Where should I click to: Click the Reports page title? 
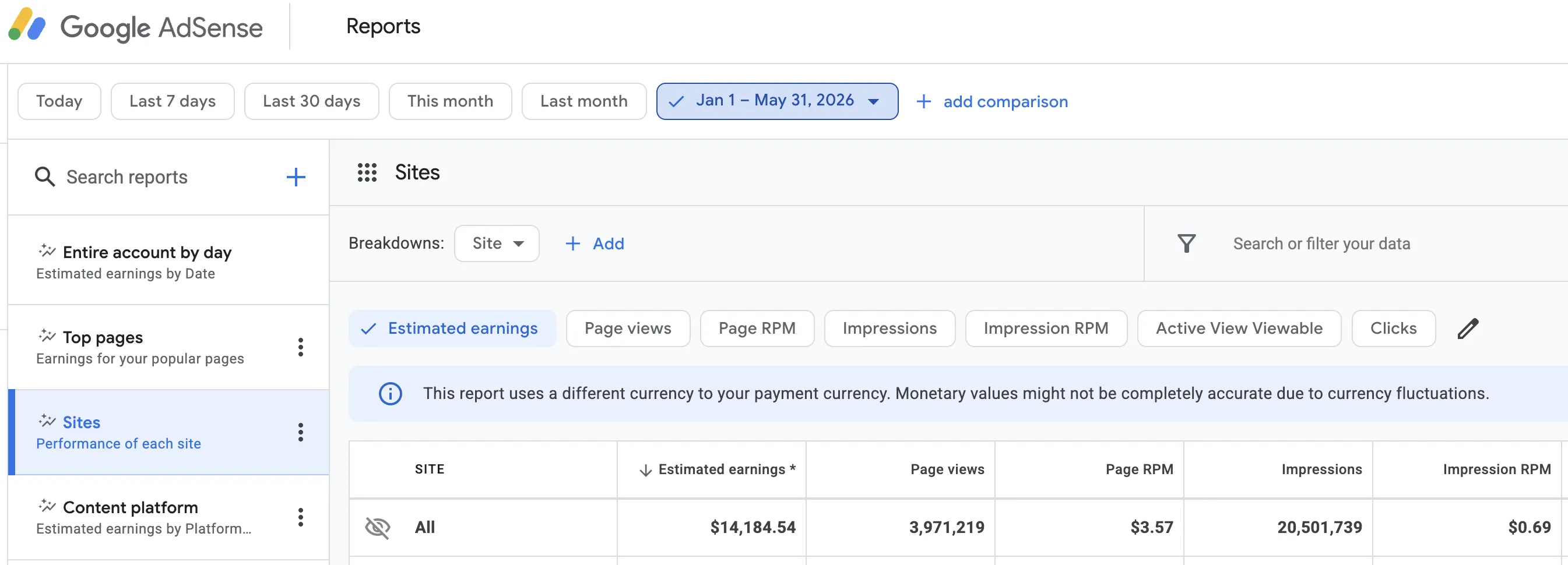click(x=383, y=26)
